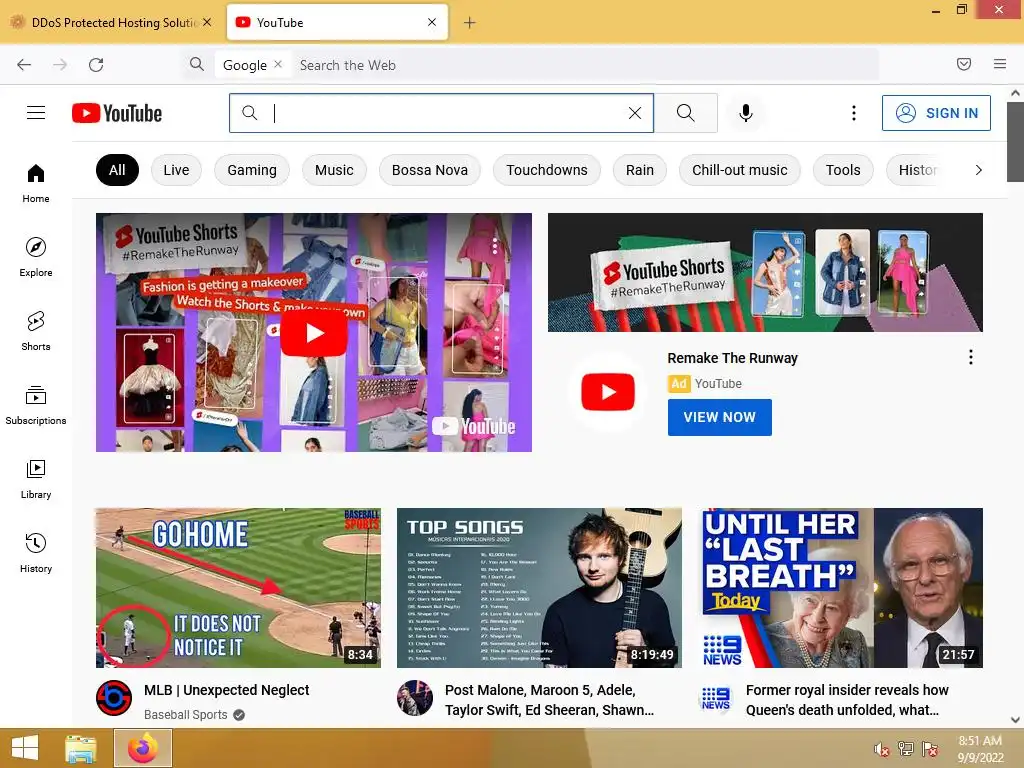Go back in browser
Viewport: 1024px width, 768px height.
click(x=24, y=65)
